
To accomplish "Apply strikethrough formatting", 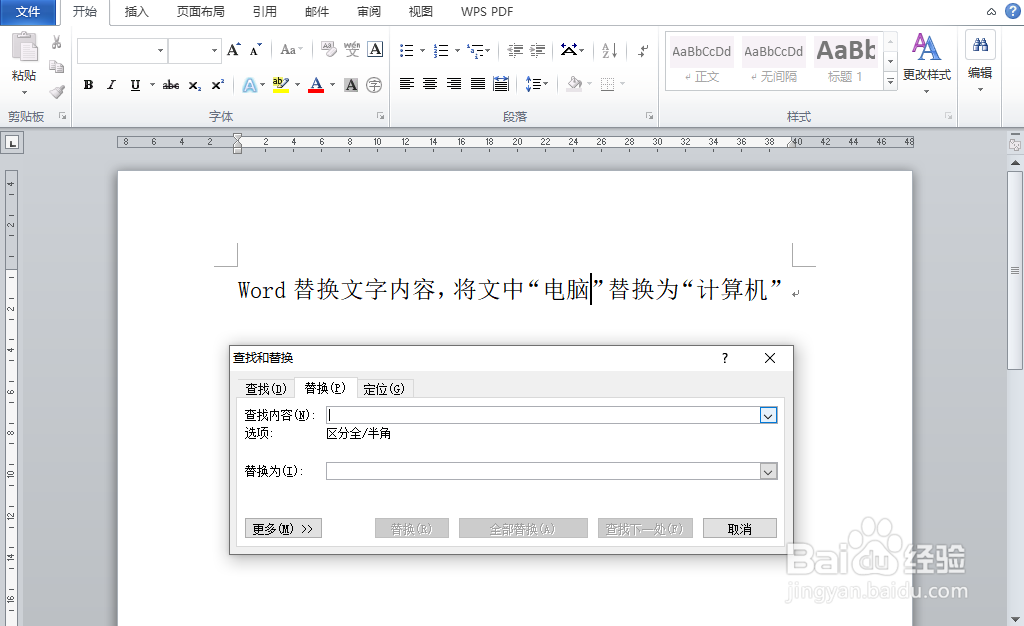I will coord(171,85).
